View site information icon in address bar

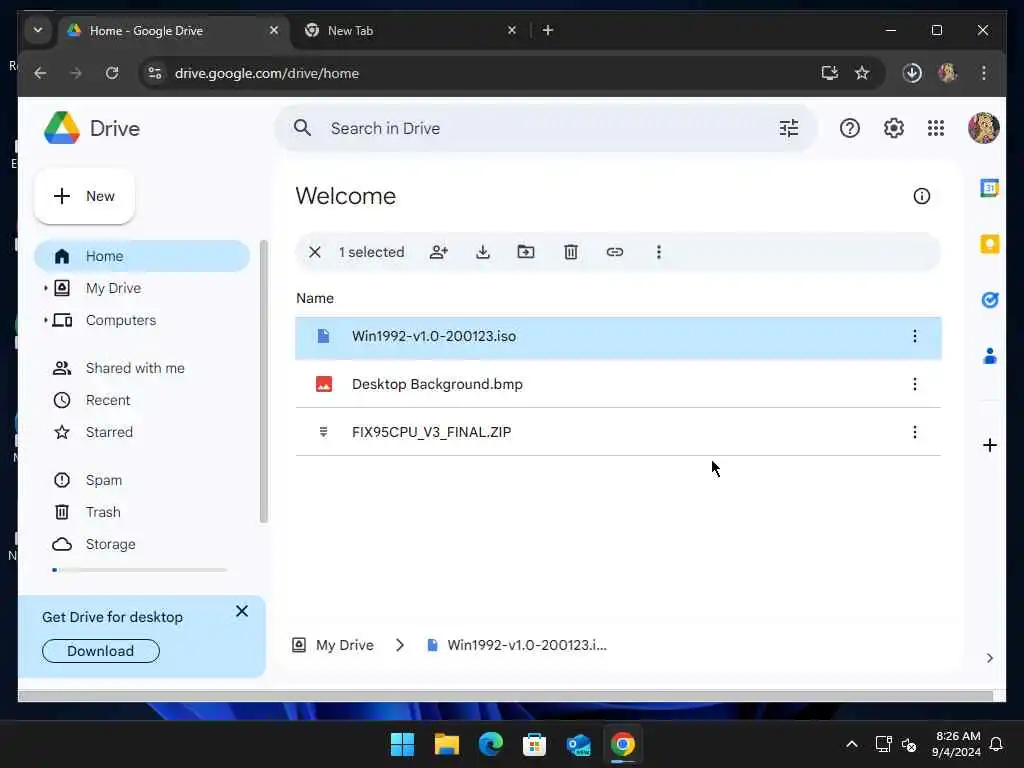click(x=155, y=73)
